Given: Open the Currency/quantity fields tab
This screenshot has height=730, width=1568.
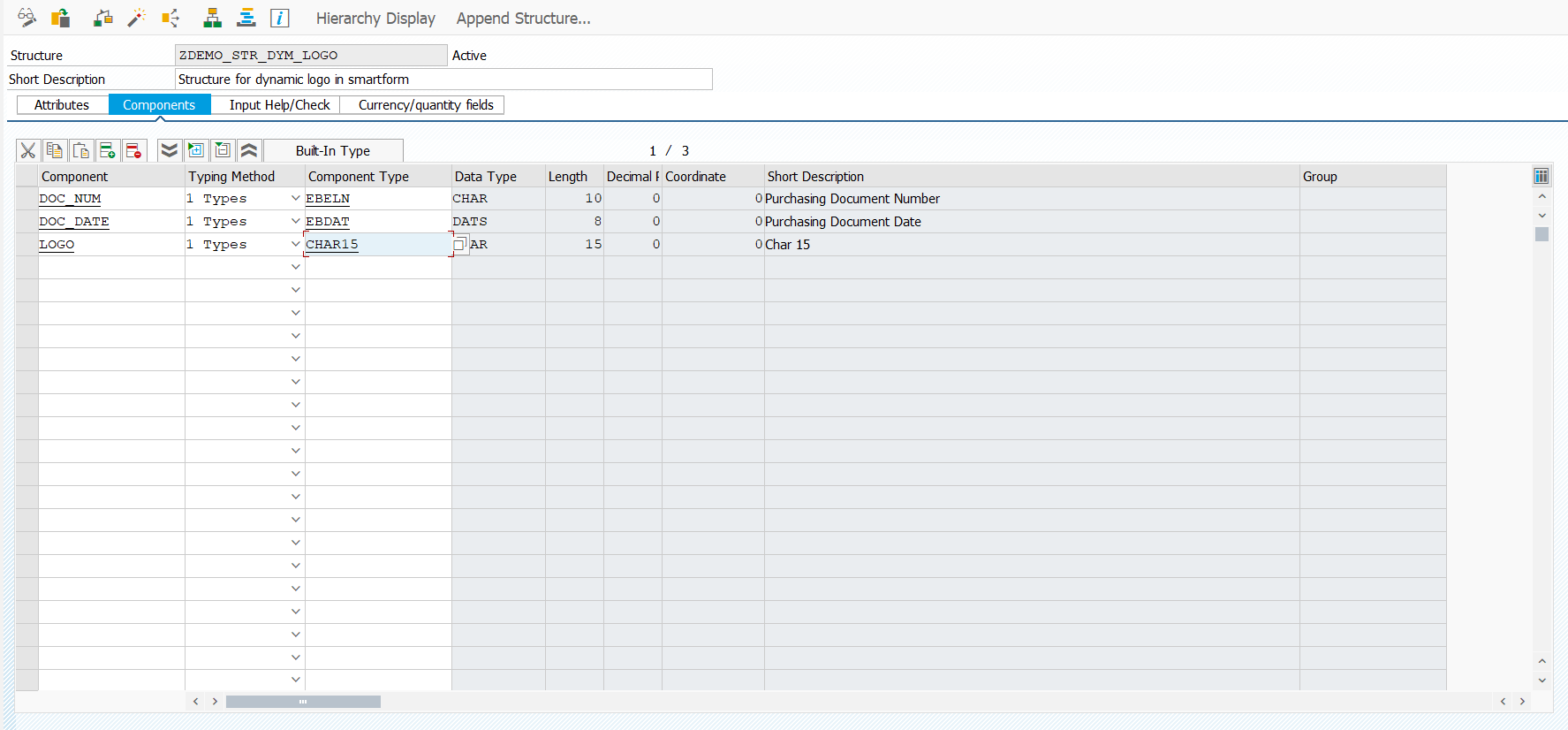Looking at the screenshot, I should pos(426,105).
